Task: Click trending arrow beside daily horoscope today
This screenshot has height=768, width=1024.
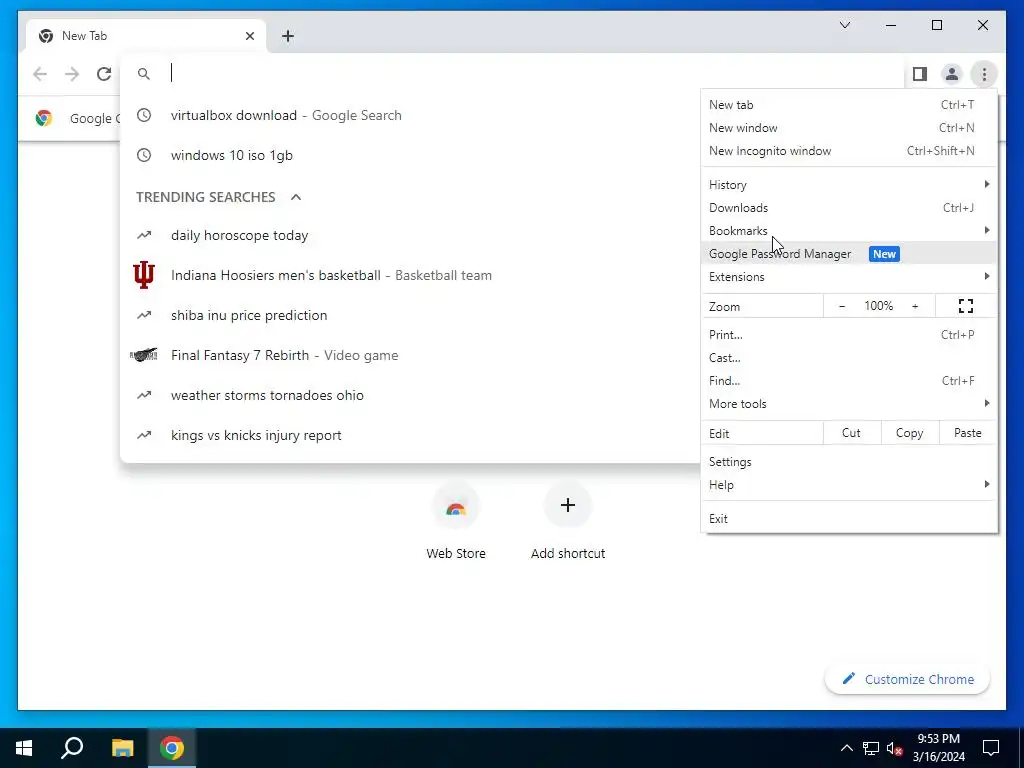Action: pyautogui.click(x=144, y=235)
